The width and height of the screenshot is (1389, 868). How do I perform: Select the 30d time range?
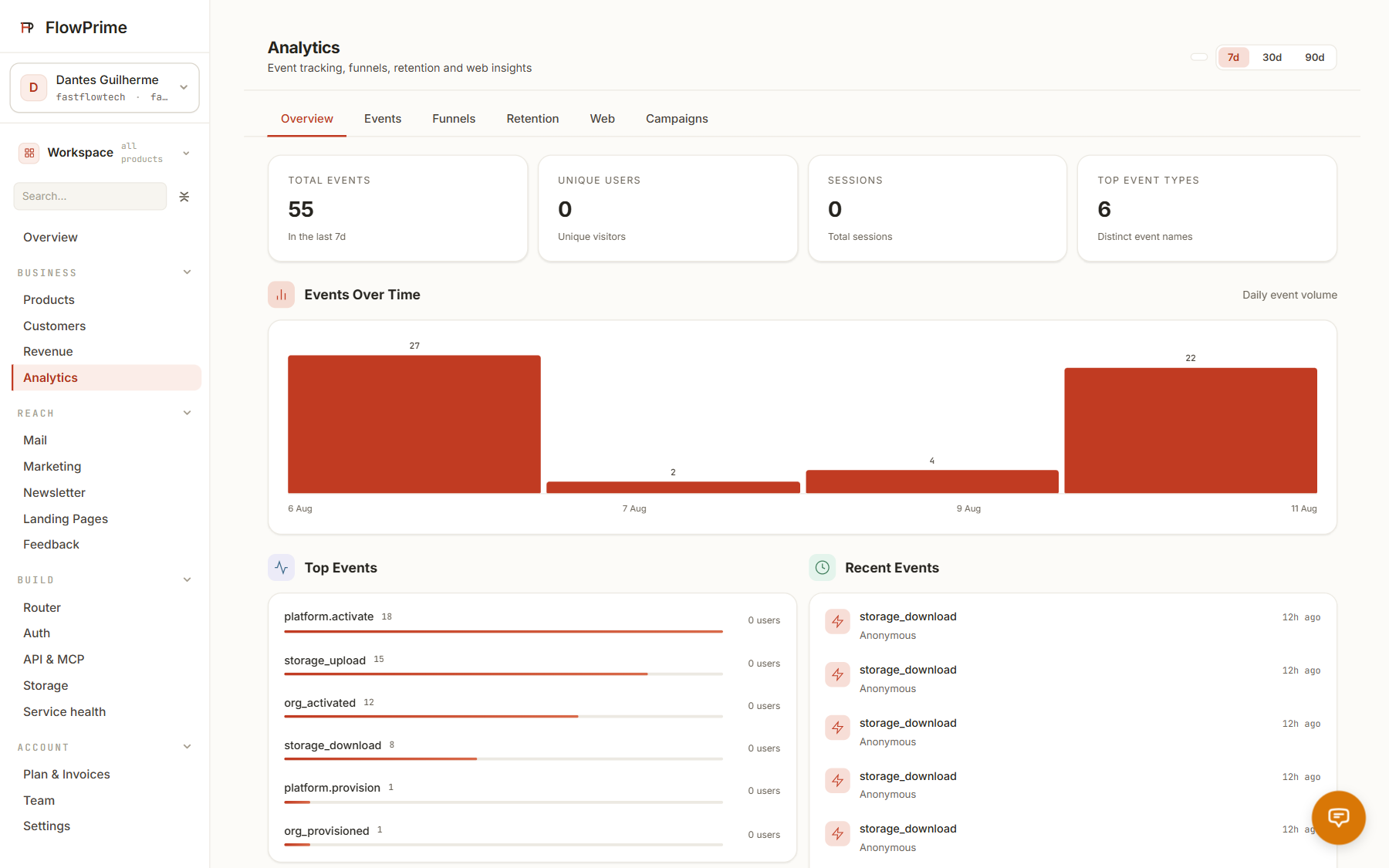click(1272, 58)
